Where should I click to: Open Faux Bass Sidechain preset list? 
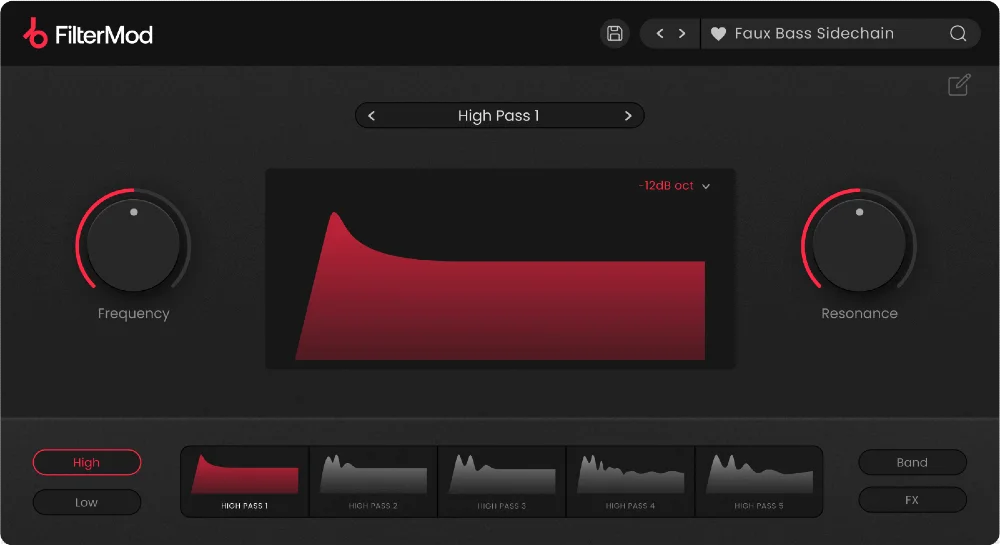point(814,34)
